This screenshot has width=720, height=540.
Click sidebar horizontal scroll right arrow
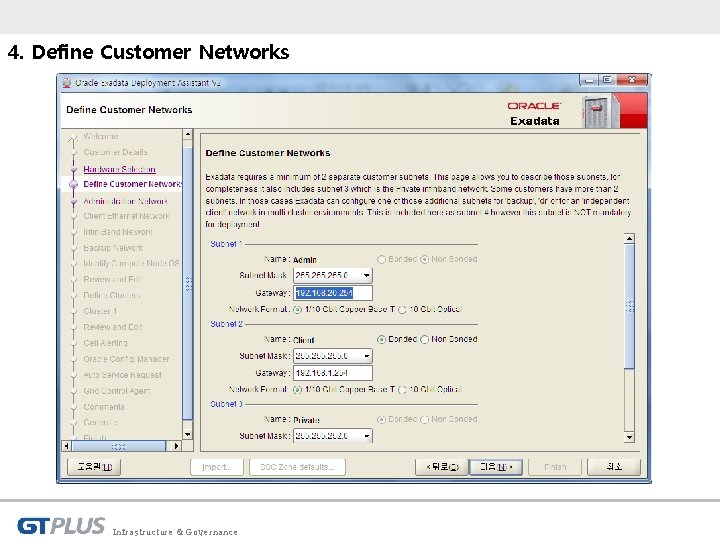coord(176,446)
